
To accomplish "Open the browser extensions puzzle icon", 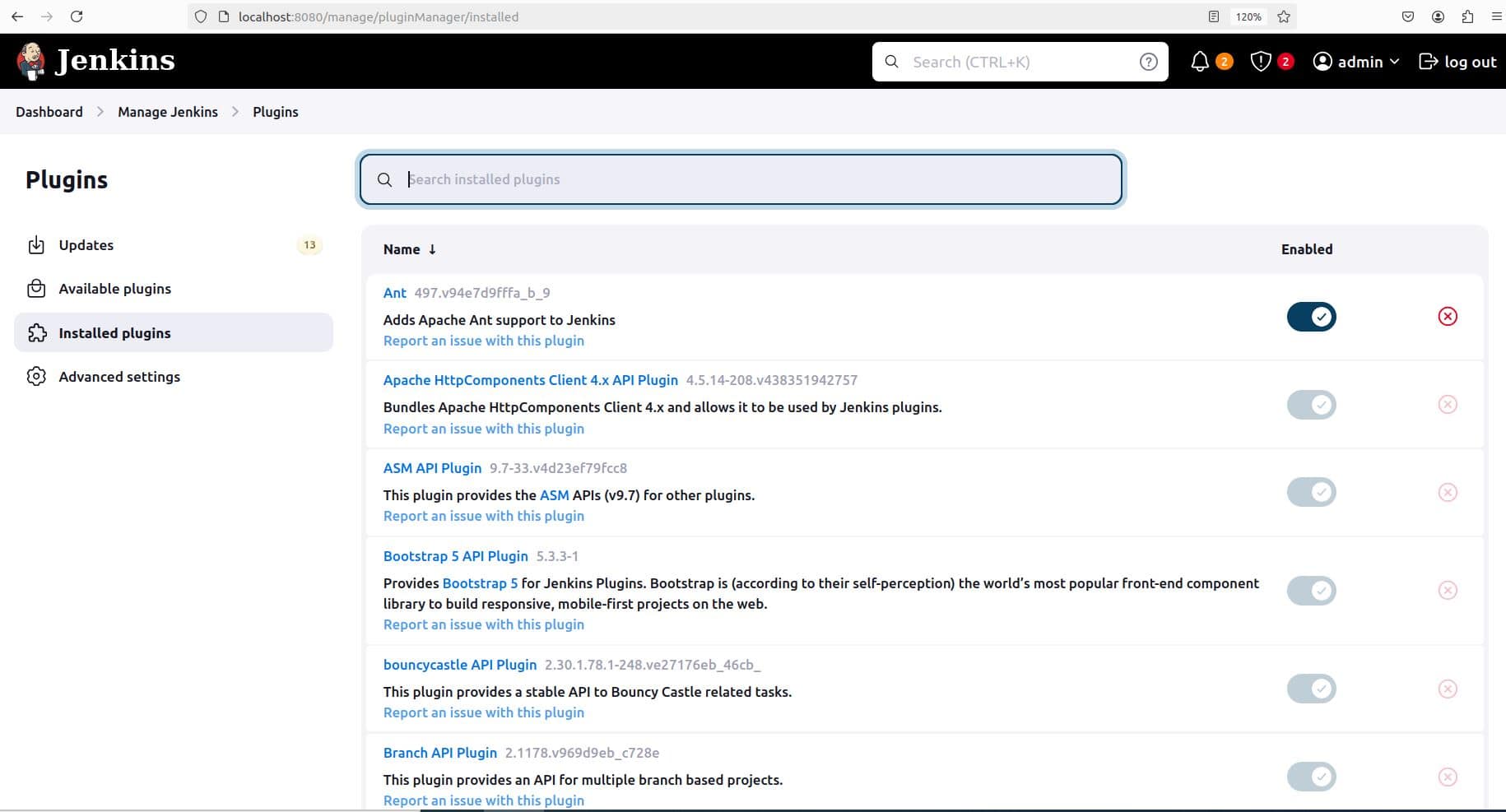I will 1467,16.
